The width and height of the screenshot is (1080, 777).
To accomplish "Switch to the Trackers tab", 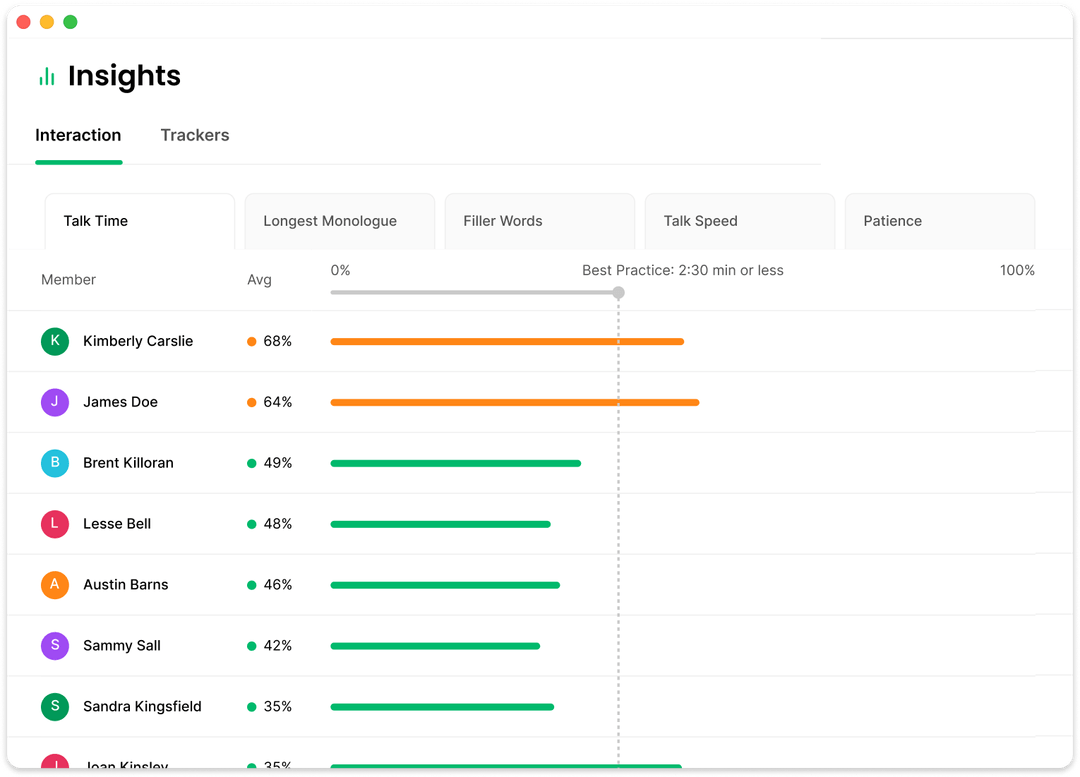I will [x=195, y=135].
